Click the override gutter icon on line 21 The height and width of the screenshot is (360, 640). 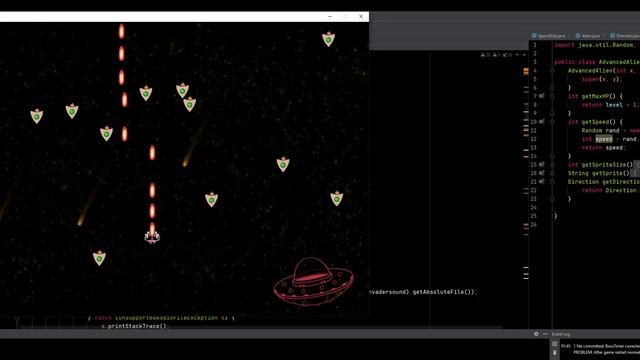pos(542,182)
